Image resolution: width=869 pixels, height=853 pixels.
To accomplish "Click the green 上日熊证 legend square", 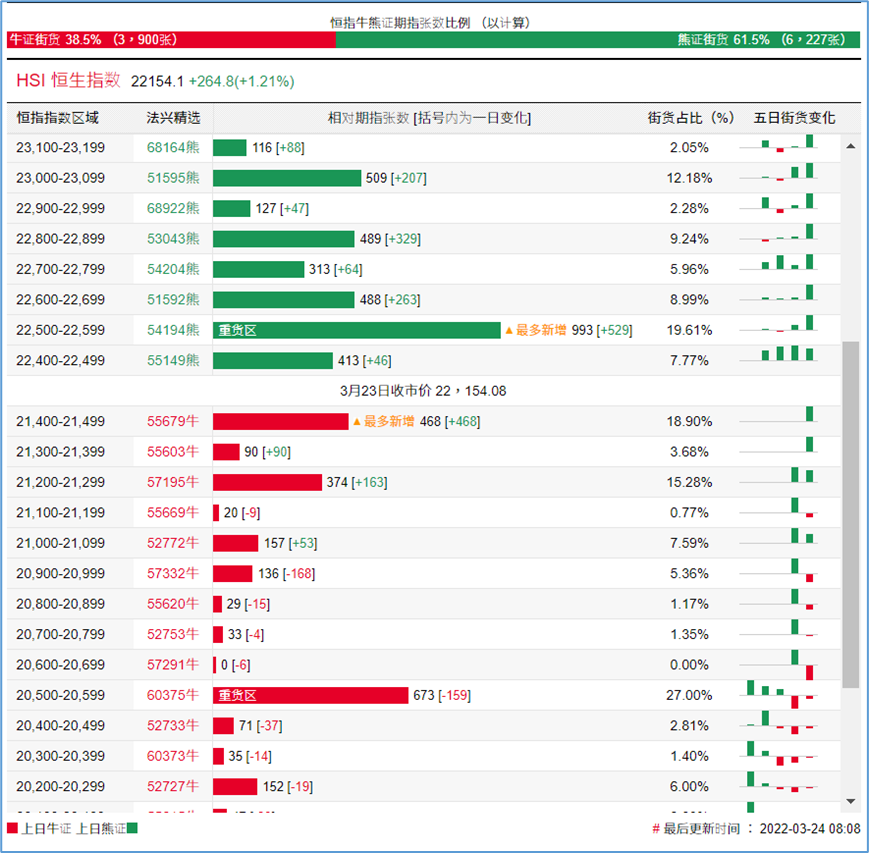I will [132, 829].
